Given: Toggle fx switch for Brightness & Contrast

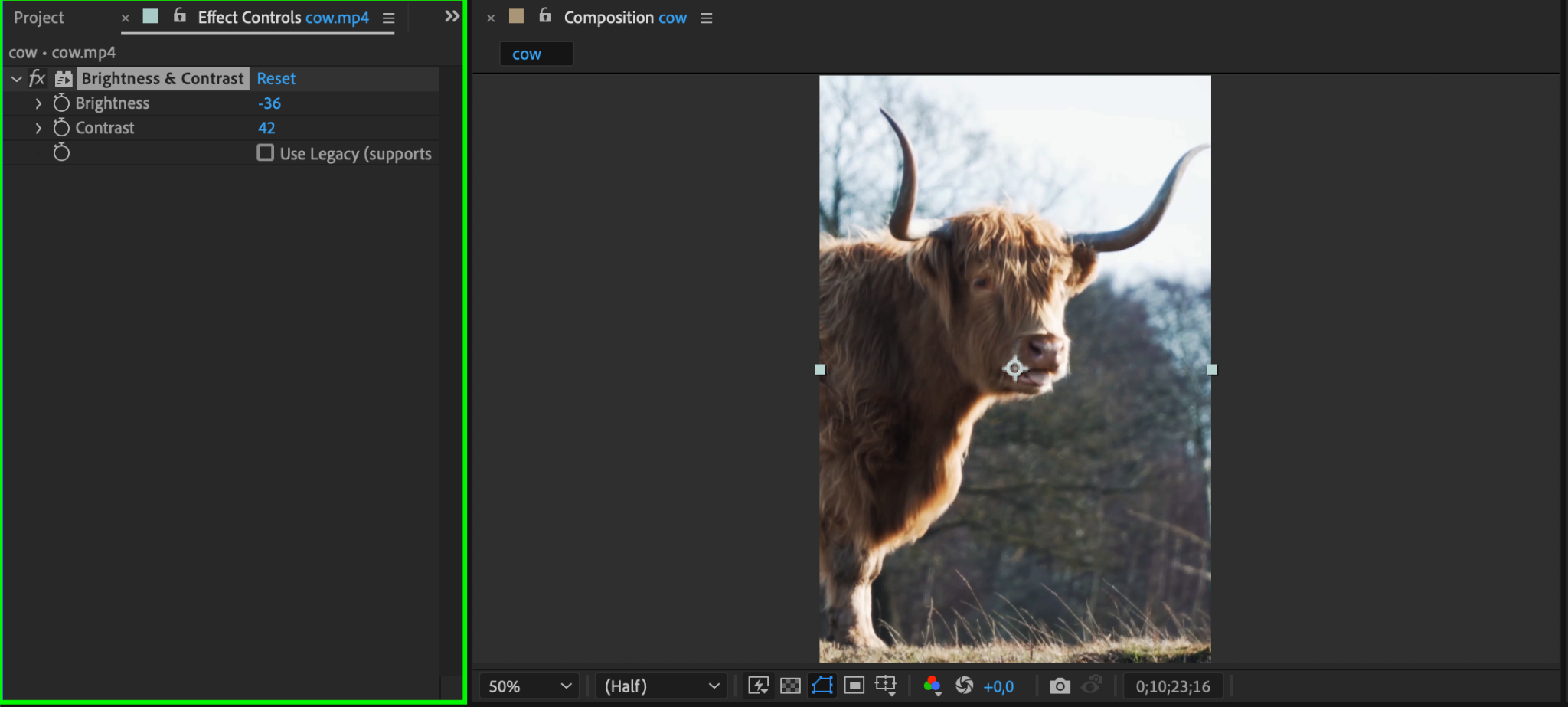Looking at the screenshot, I should coord(37,78).
